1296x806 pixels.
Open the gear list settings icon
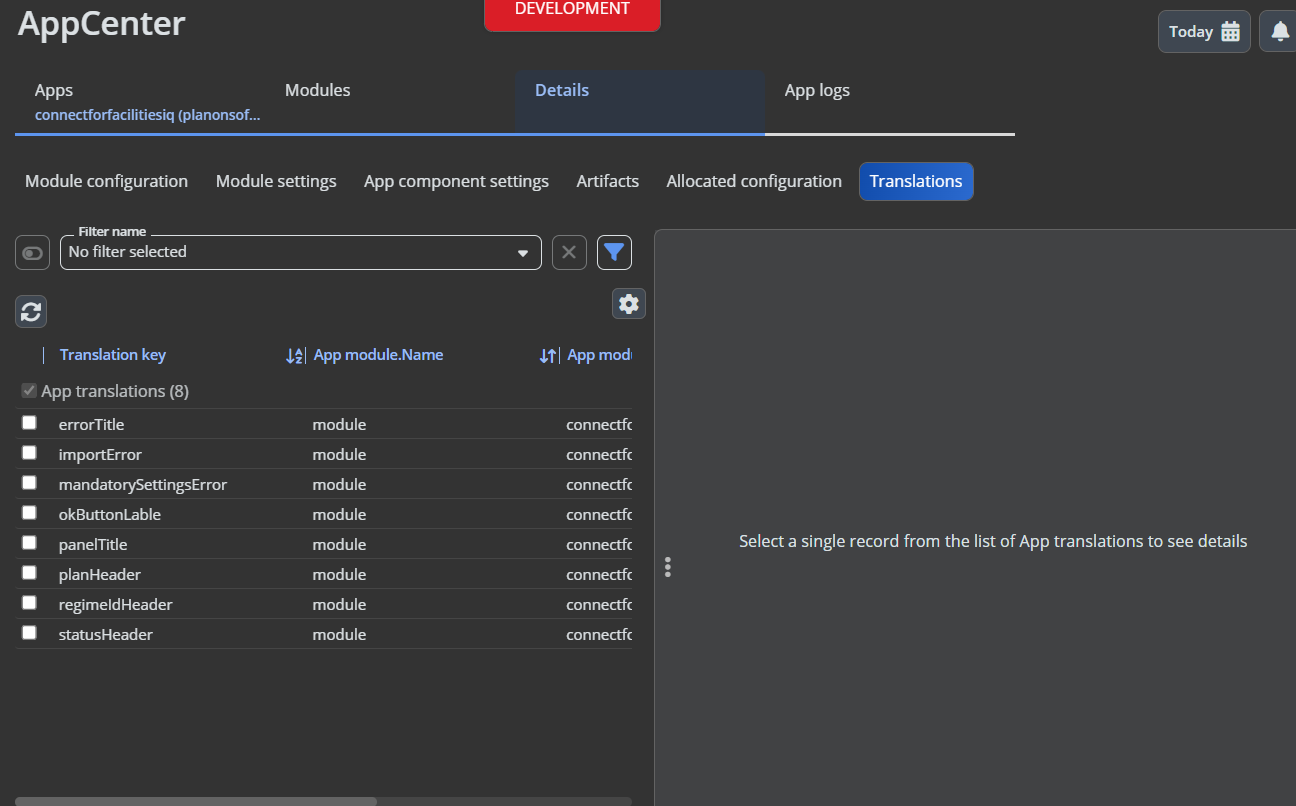pos(629,303)
